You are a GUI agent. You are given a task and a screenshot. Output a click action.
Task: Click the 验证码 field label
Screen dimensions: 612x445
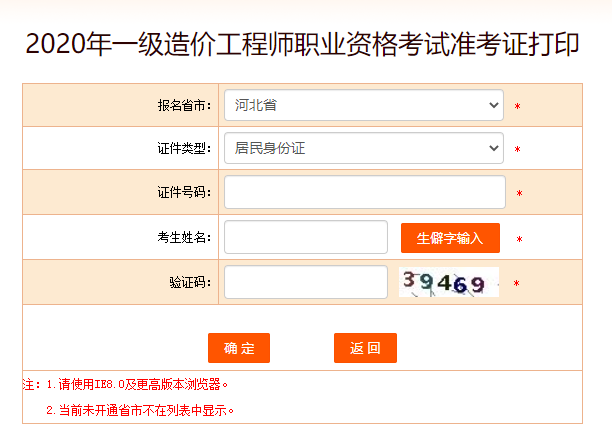pyautogui.click(x=190, y=283)
